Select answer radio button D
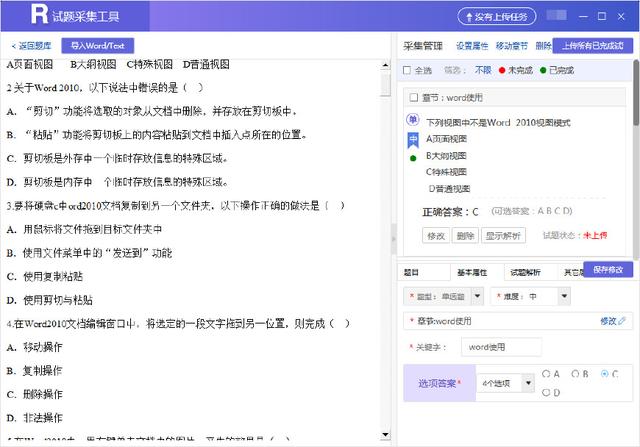 (546, 392)
